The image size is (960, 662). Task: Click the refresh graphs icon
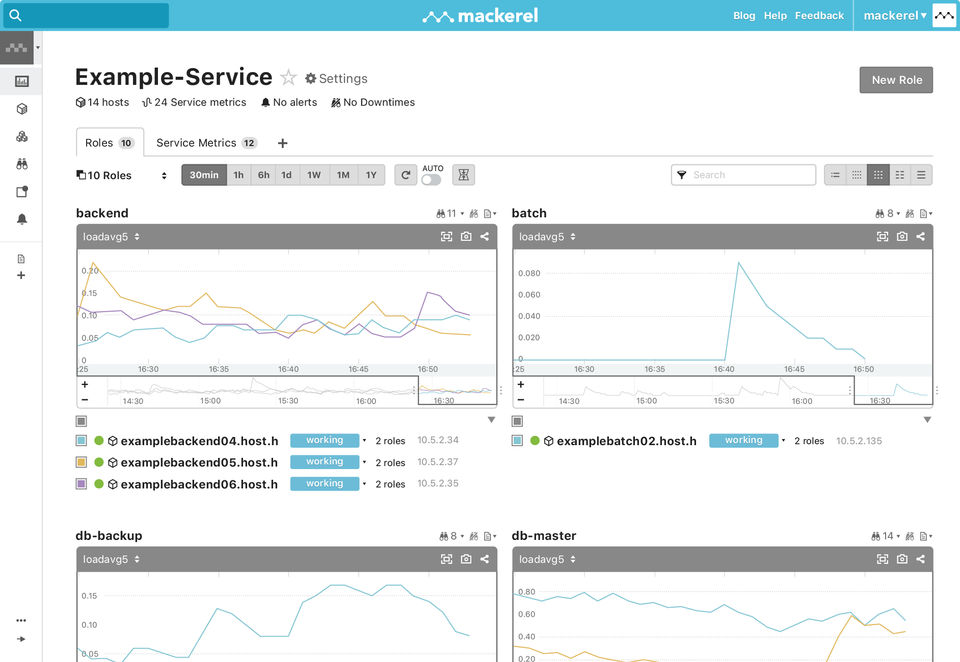coord(405,175)
